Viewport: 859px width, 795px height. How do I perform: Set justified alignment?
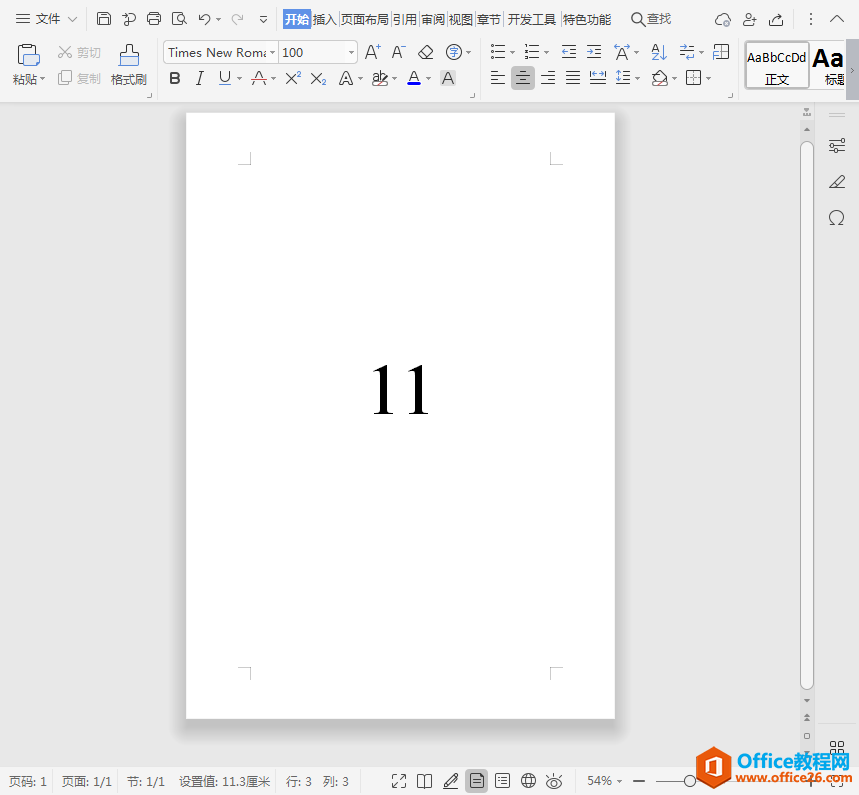[x=573, y=78]
